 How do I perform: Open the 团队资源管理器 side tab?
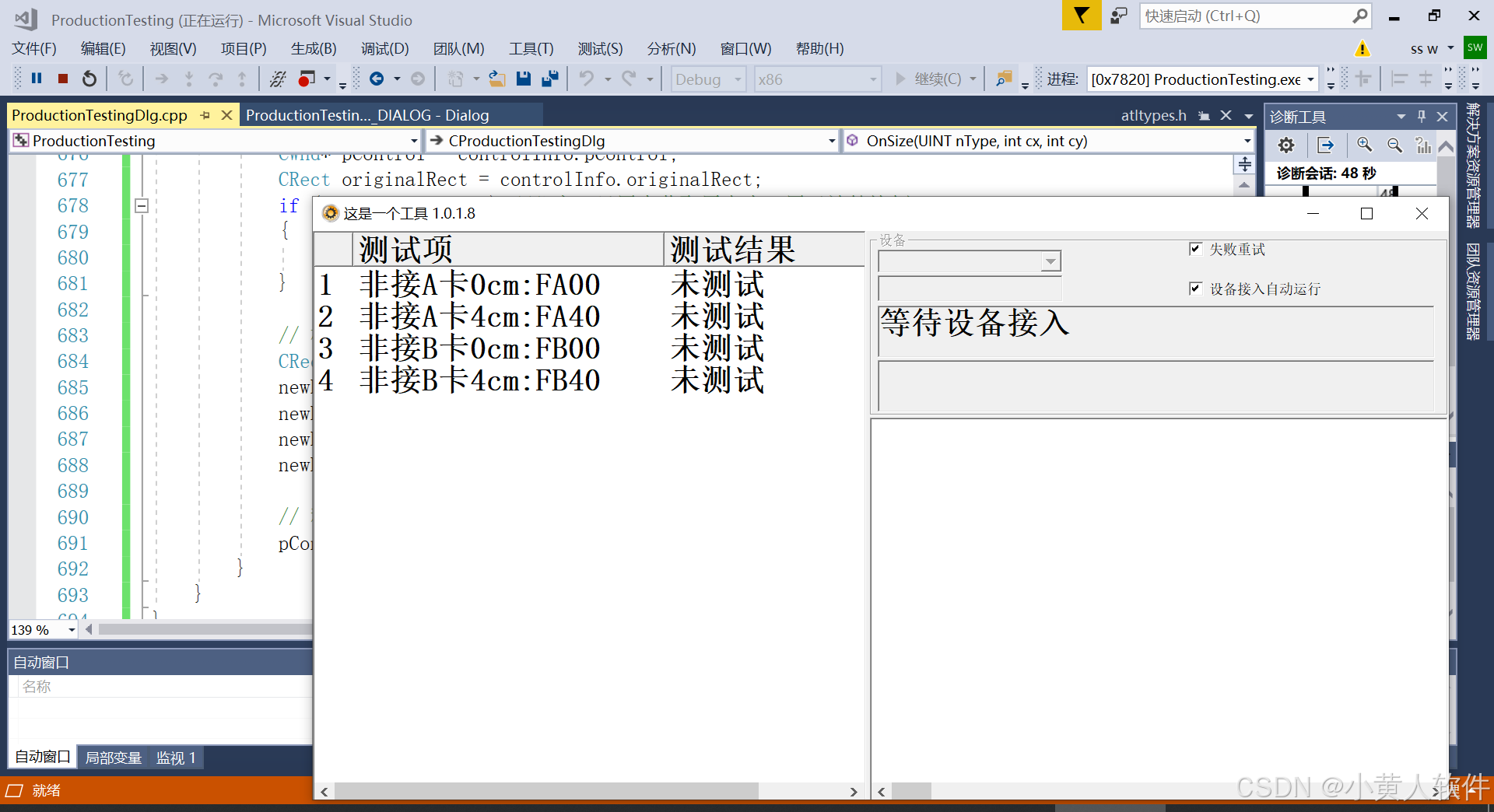(1473, 292)
